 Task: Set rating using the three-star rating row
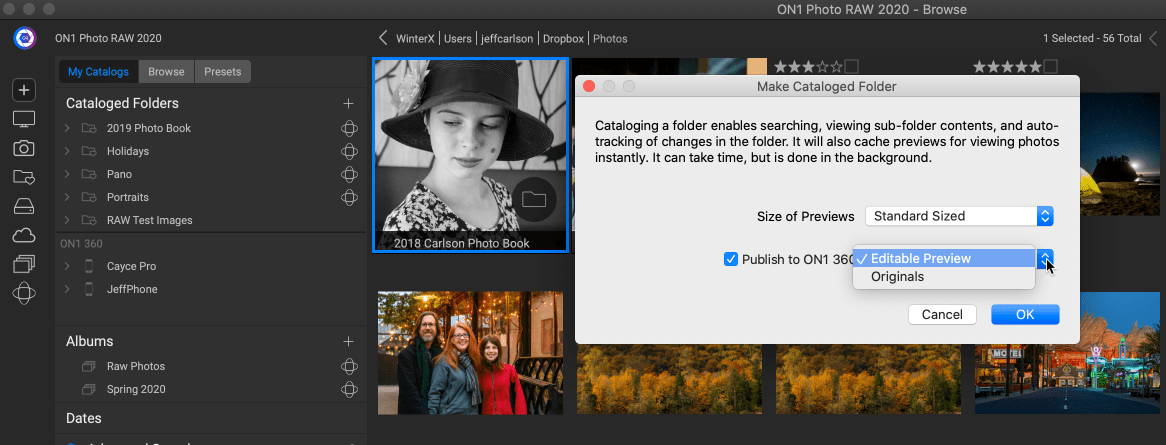809,67
